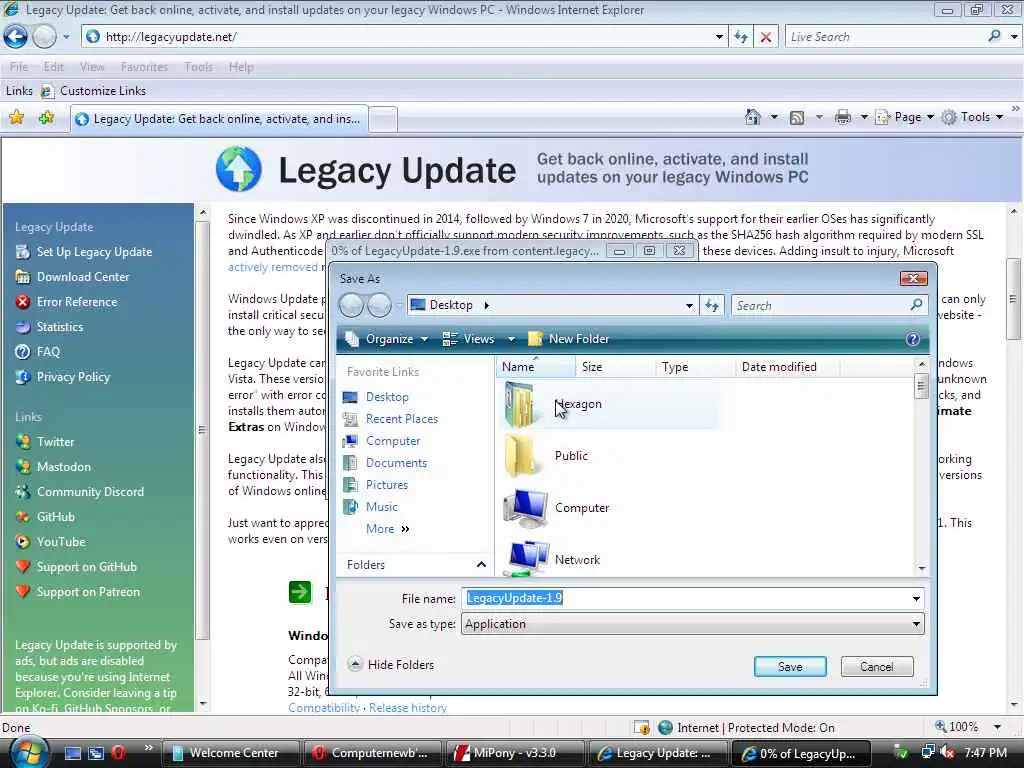Click the Mastodon icon in sidebar
Screen dimensions: 1024x768
(23, 466)
